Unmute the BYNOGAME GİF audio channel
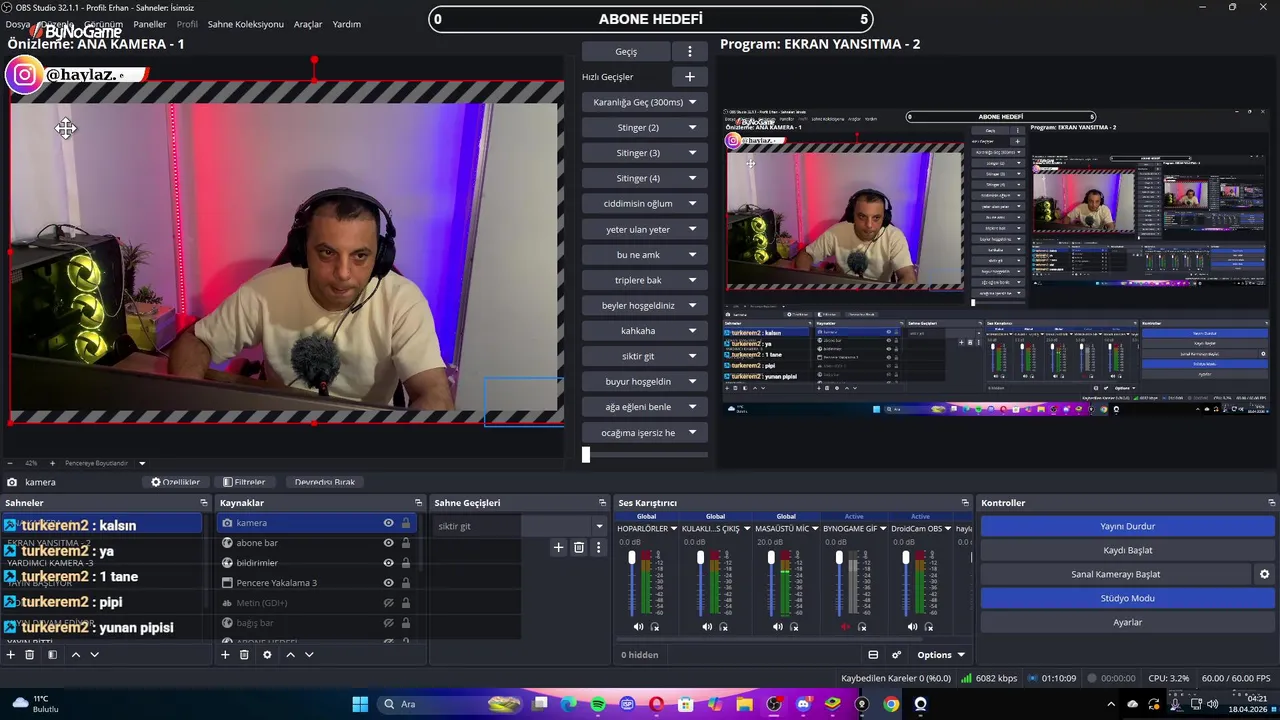Image resolution: width=1280 pixels, height=720 pixels. [845, 627]
